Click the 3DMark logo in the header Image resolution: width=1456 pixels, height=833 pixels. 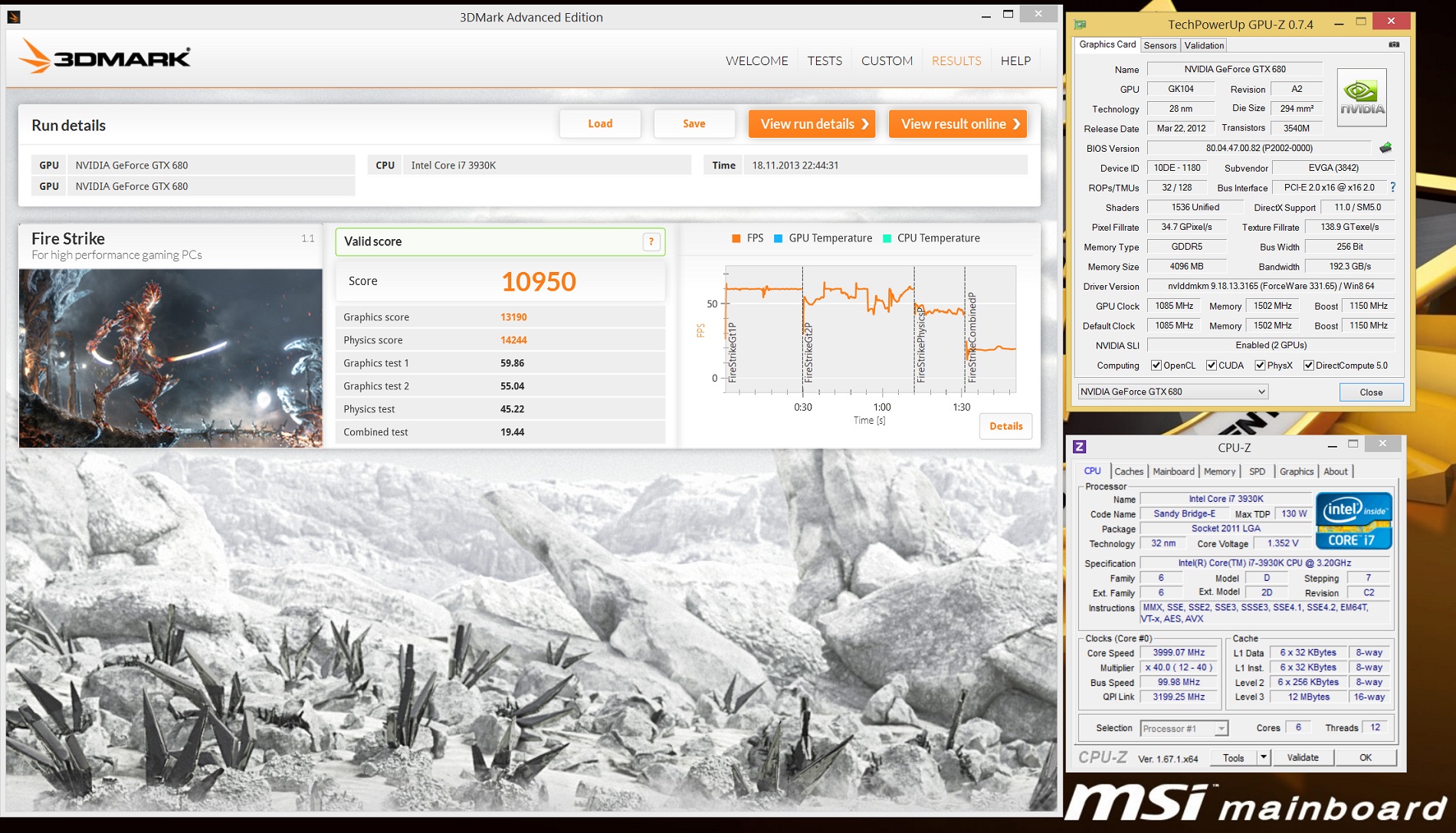[105, 57]
